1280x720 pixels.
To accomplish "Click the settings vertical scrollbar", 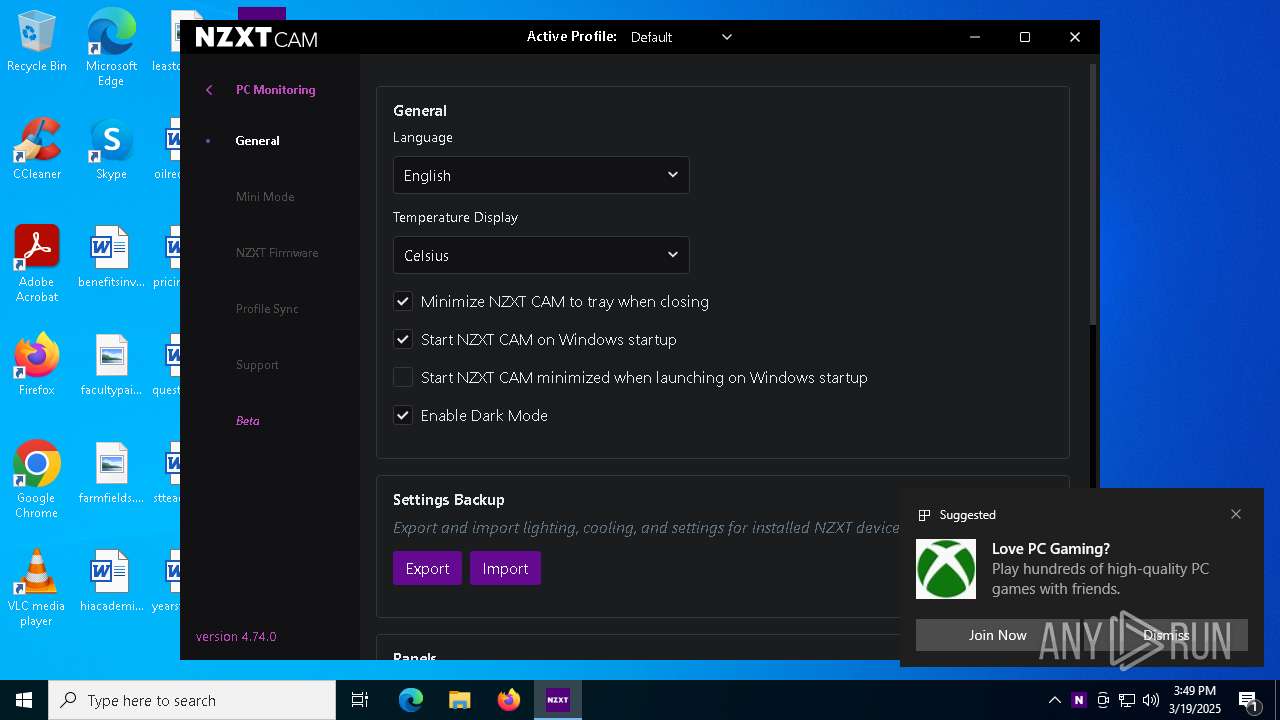I will pos(1093,195).
